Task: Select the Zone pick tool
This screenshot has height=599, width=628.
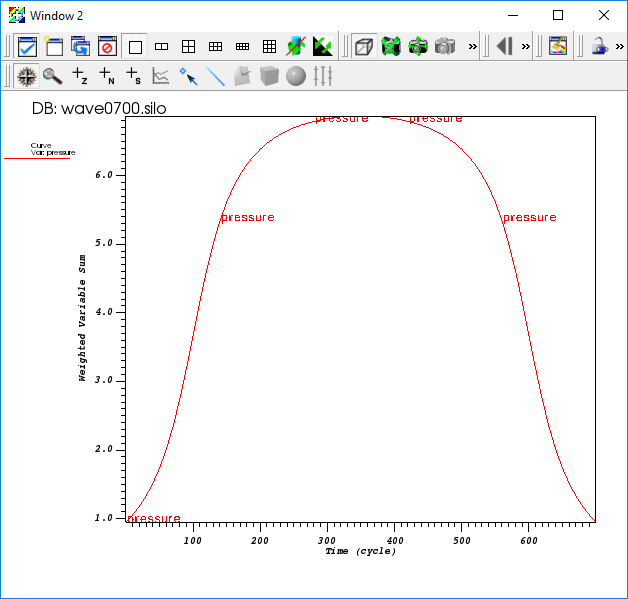Action: (80, 76)
